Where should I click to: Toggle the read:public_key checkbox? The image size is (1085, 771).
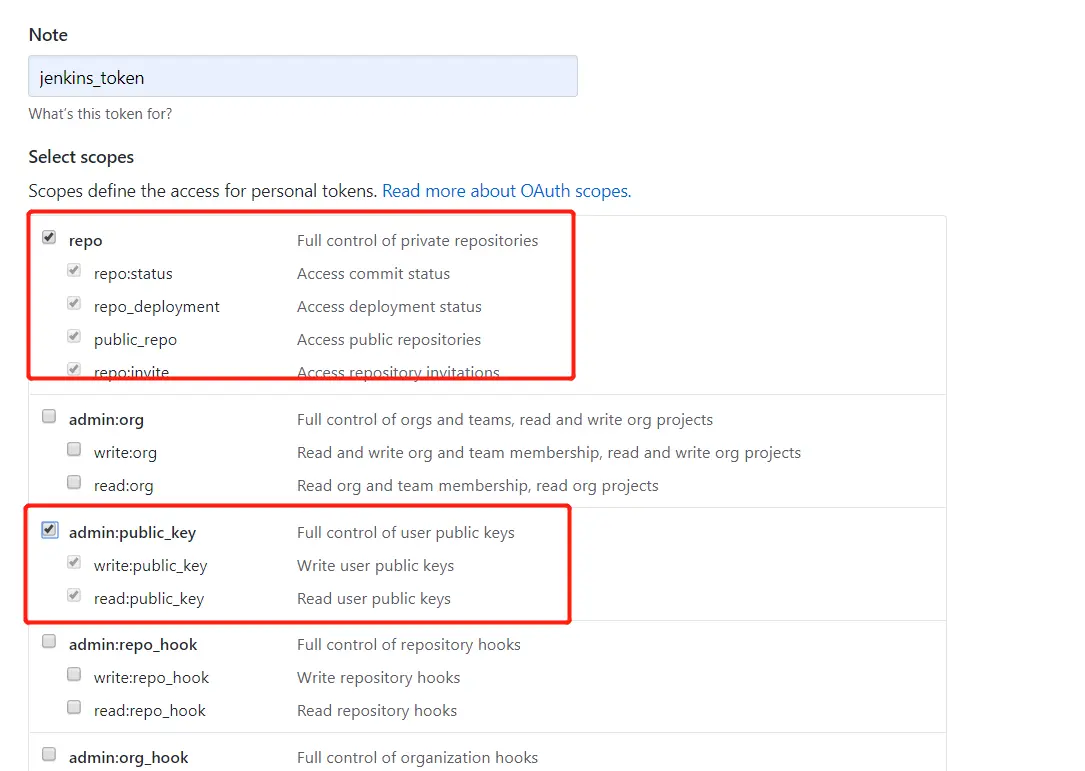(x=74, y=596)
